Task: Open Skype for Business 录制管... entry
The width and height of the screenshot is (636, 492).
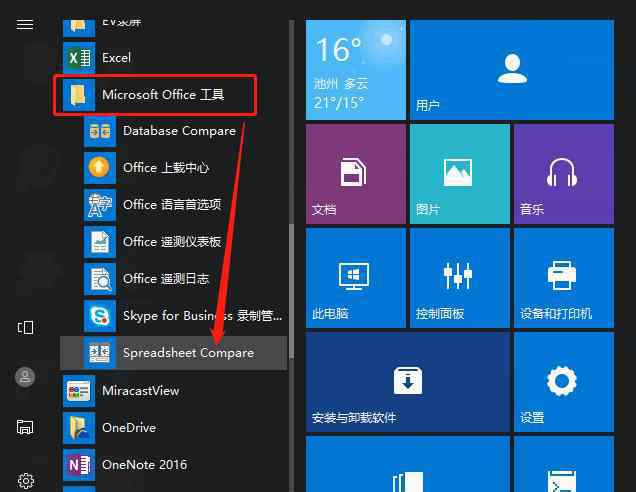Action: coord(202,316)
